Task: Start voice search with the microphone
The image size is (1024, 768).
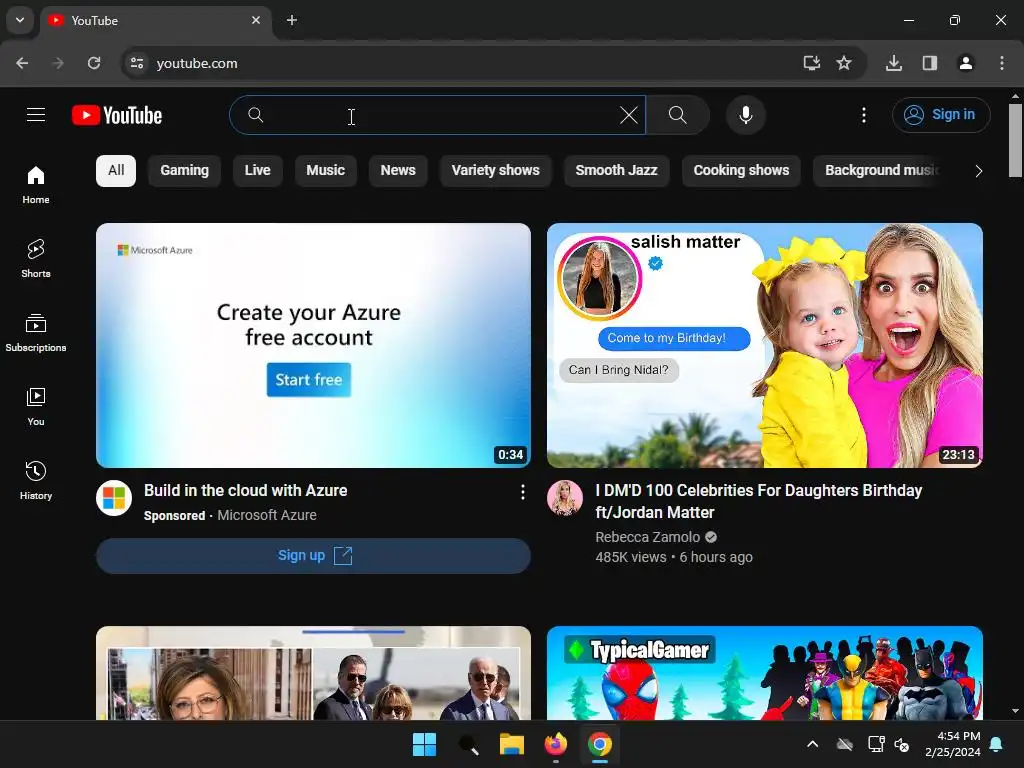Action: coord(745,115)
